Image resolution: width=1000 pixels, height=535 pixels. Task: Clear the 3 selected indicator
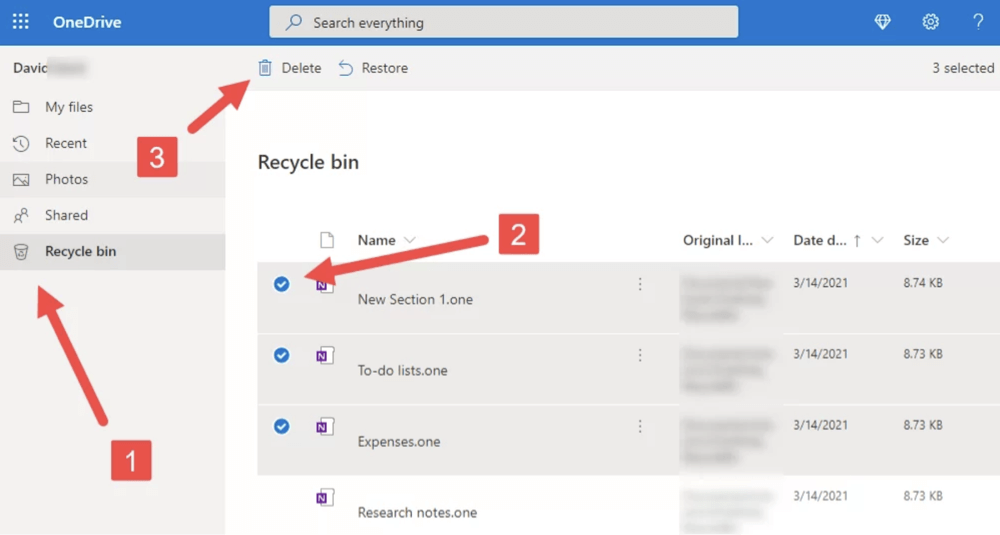click(x=963, y=68)
